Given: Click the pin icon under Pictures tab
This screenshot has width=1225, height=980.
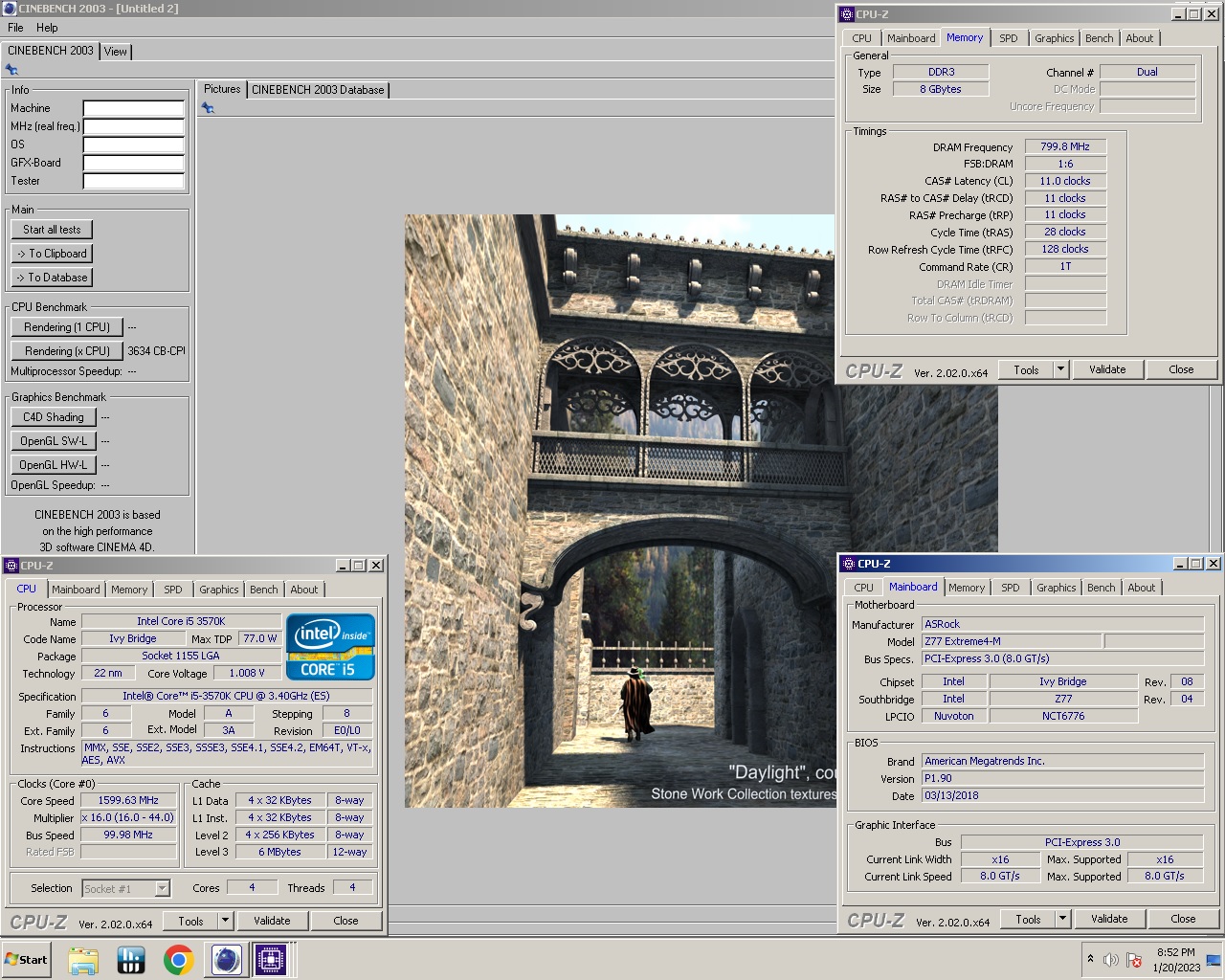Looking at the screenshot, I should tap(208, 108).
